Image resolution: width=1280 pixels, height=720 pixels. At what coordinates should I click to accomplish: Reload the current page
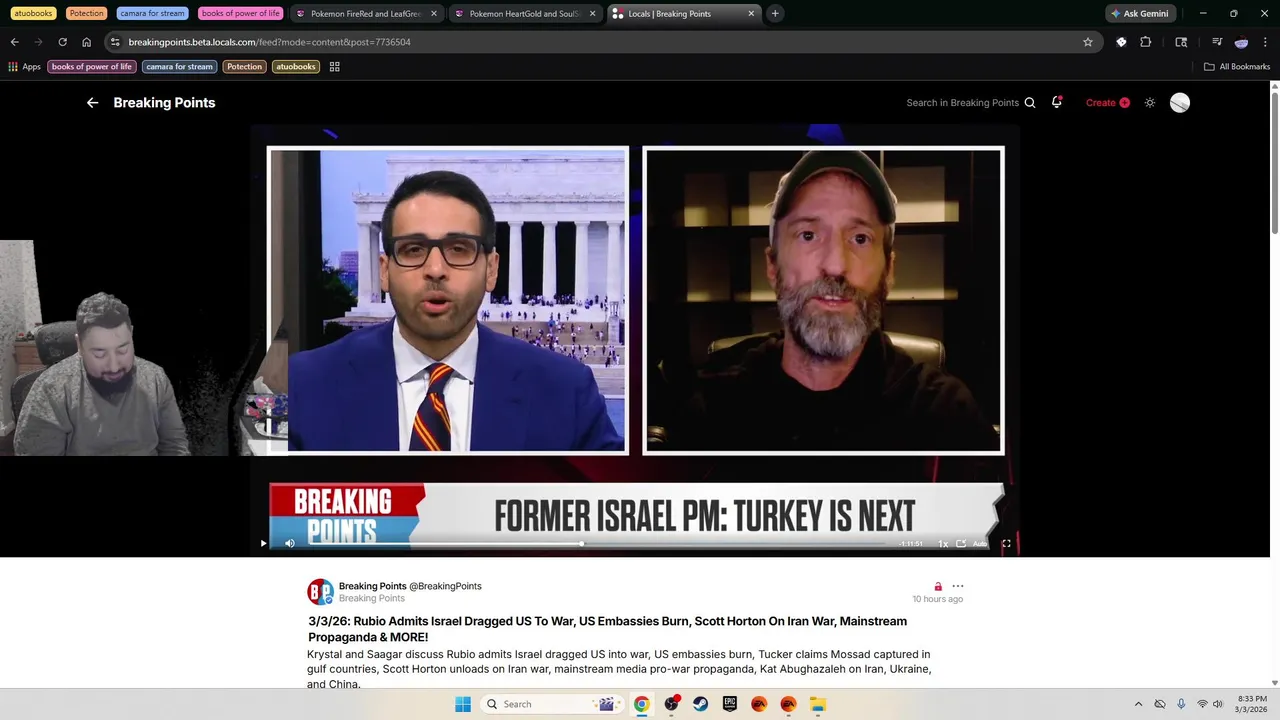(62, 42)
